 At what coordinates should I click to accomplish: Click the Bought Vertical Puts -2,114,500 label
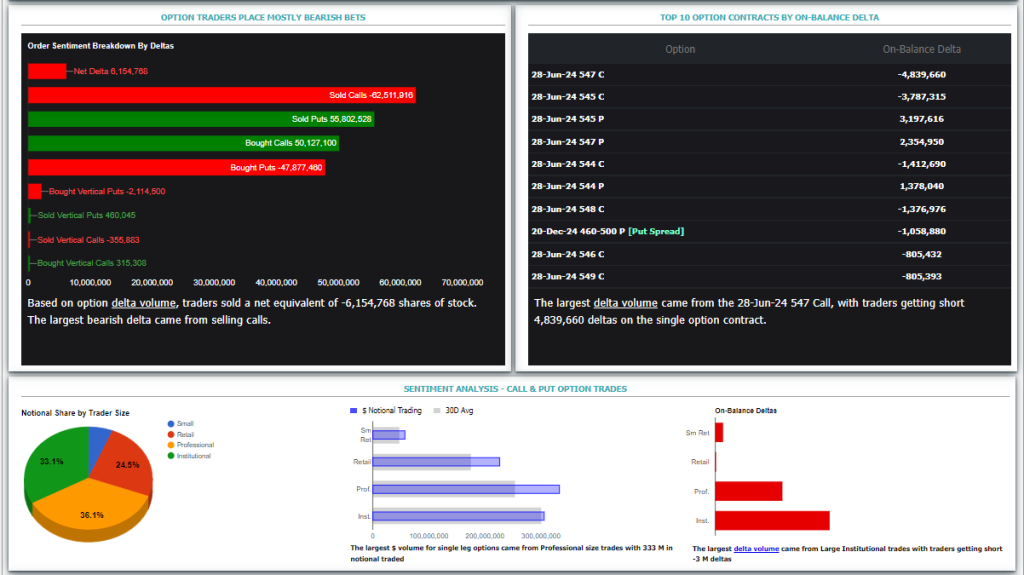coord(107,191)
